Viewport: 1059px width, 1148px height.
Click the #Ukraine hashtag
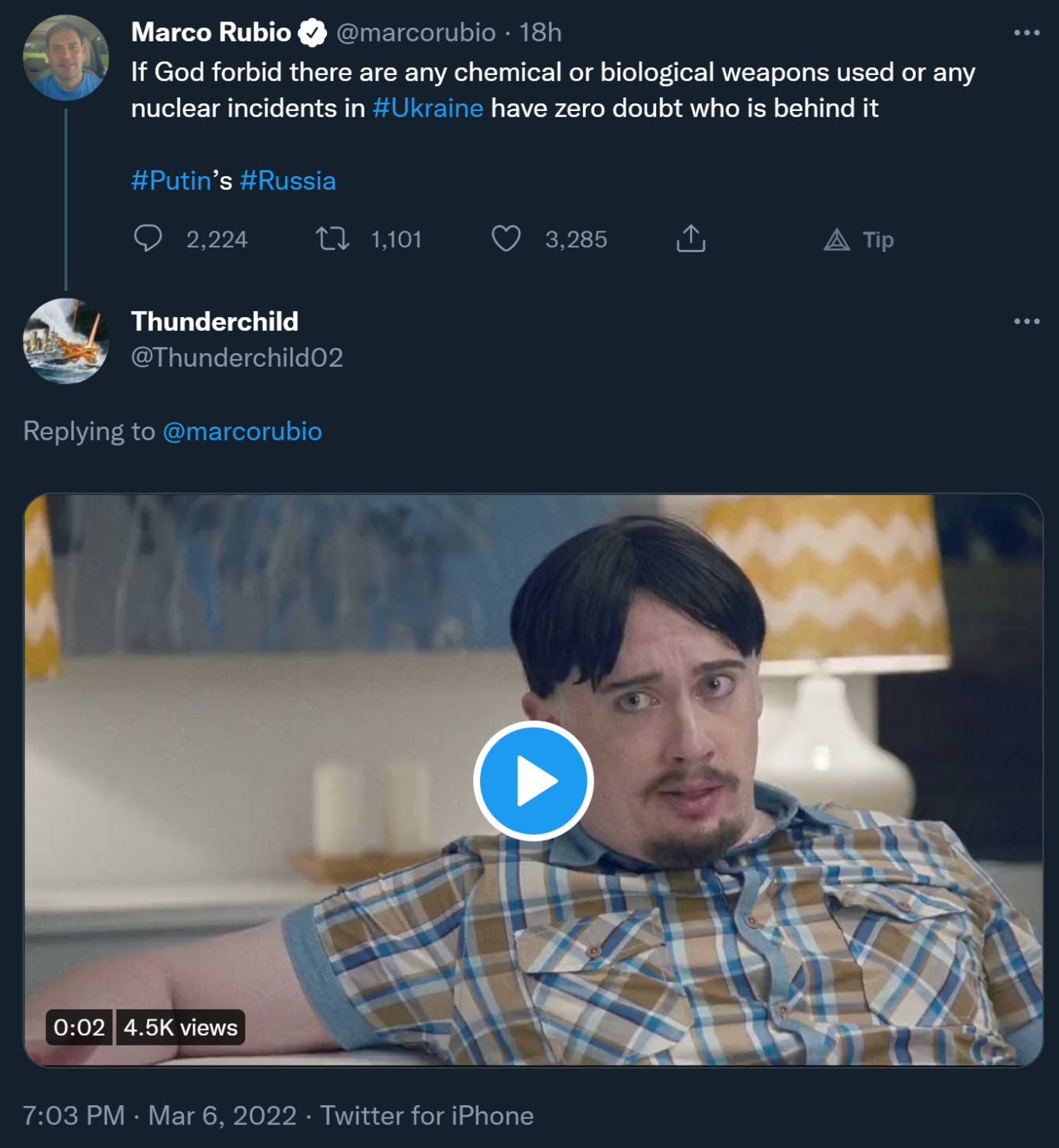tap(427, 108)
